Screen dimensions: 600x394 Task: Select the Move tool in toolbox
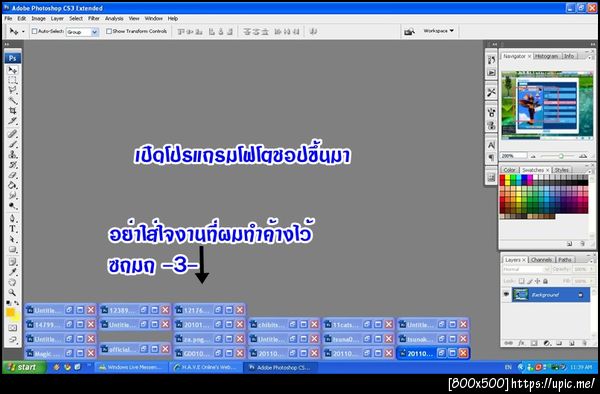13,70
